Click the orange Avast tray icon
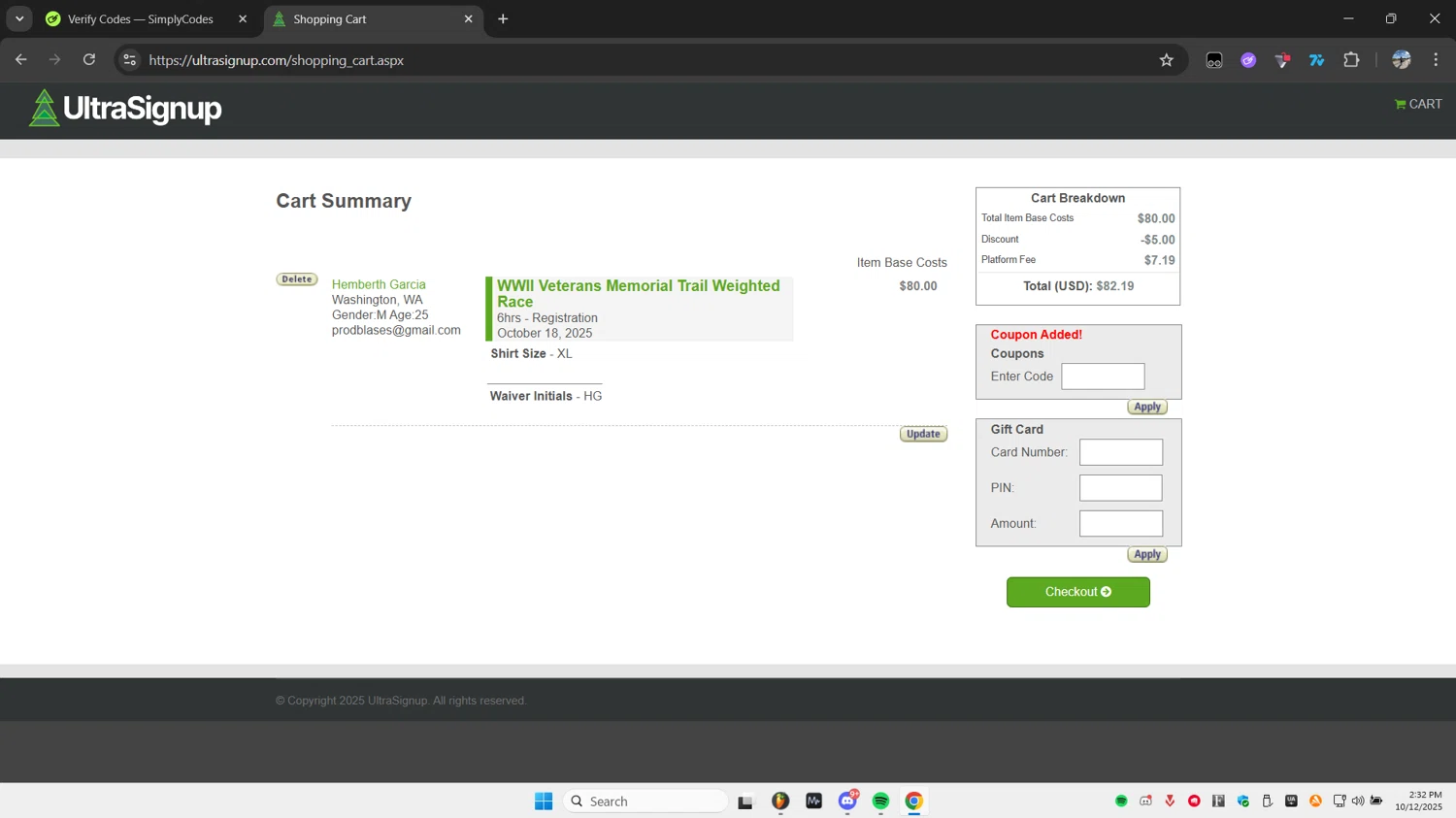 (1316, 802)
